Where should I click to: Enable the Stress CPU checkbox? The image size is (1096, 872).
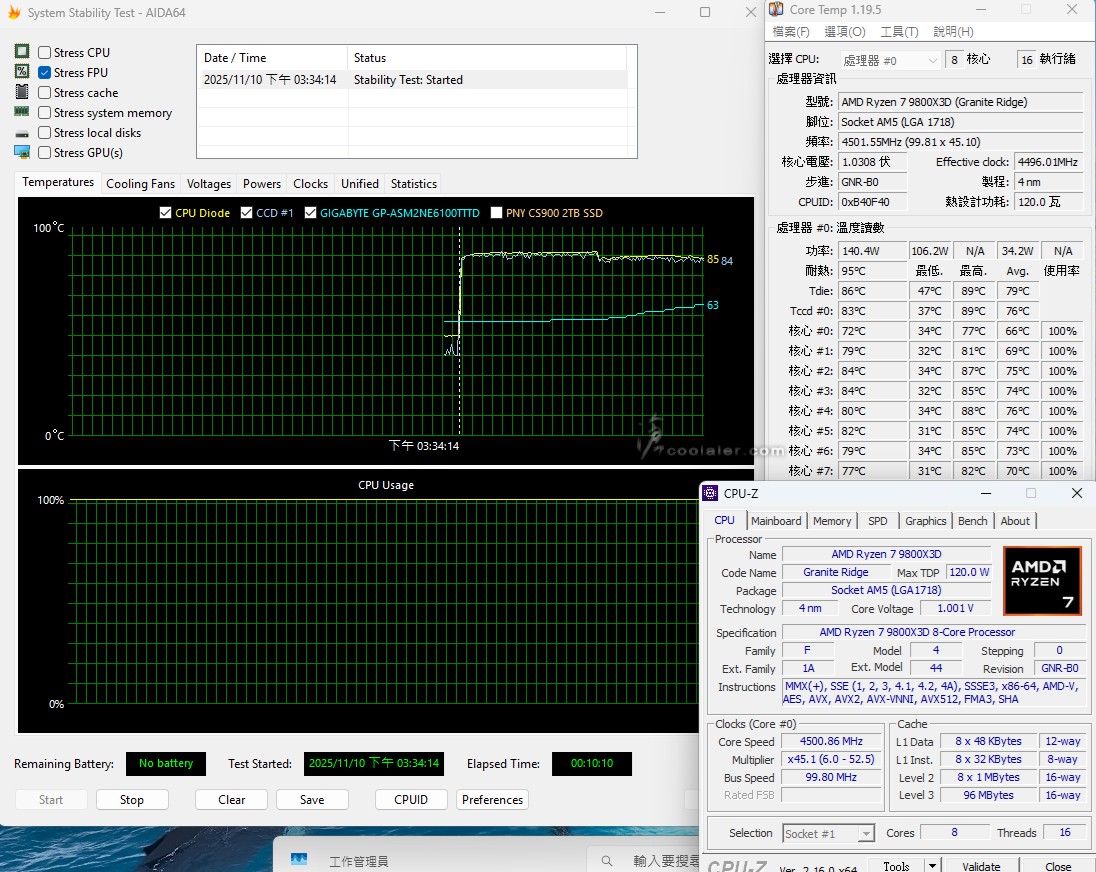[45, 52]
